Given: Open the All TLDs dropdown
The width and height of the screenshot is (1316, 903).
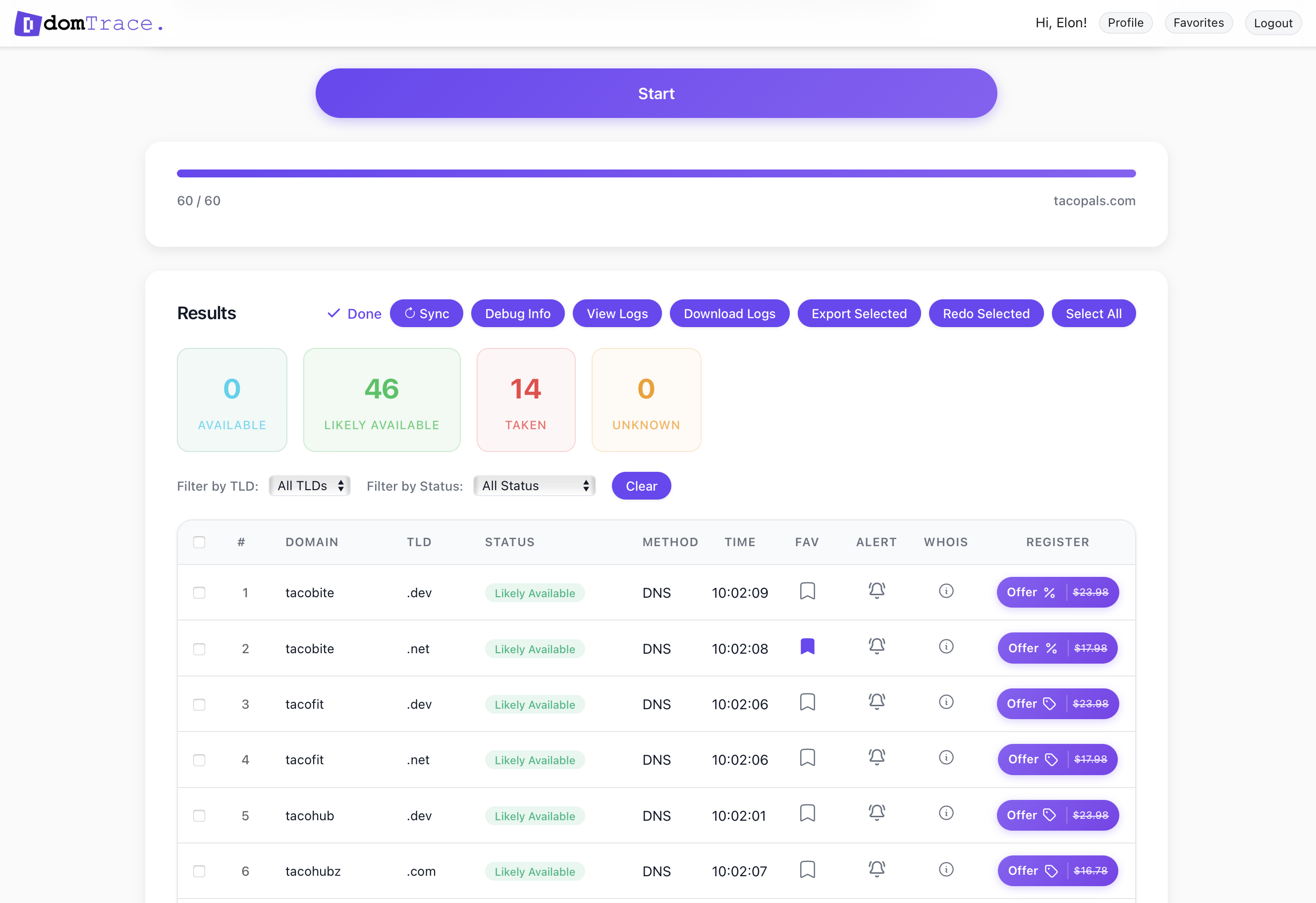Looking at the screenshot, I should [309, 486].
